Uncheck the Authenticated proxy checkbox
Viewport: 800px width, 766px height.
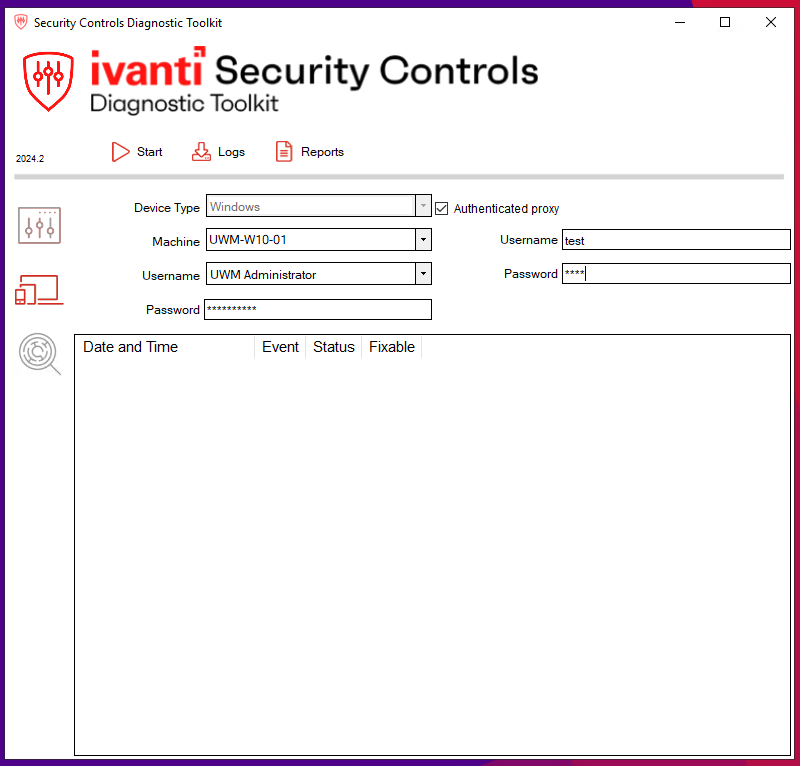click(x=442, y=208)
